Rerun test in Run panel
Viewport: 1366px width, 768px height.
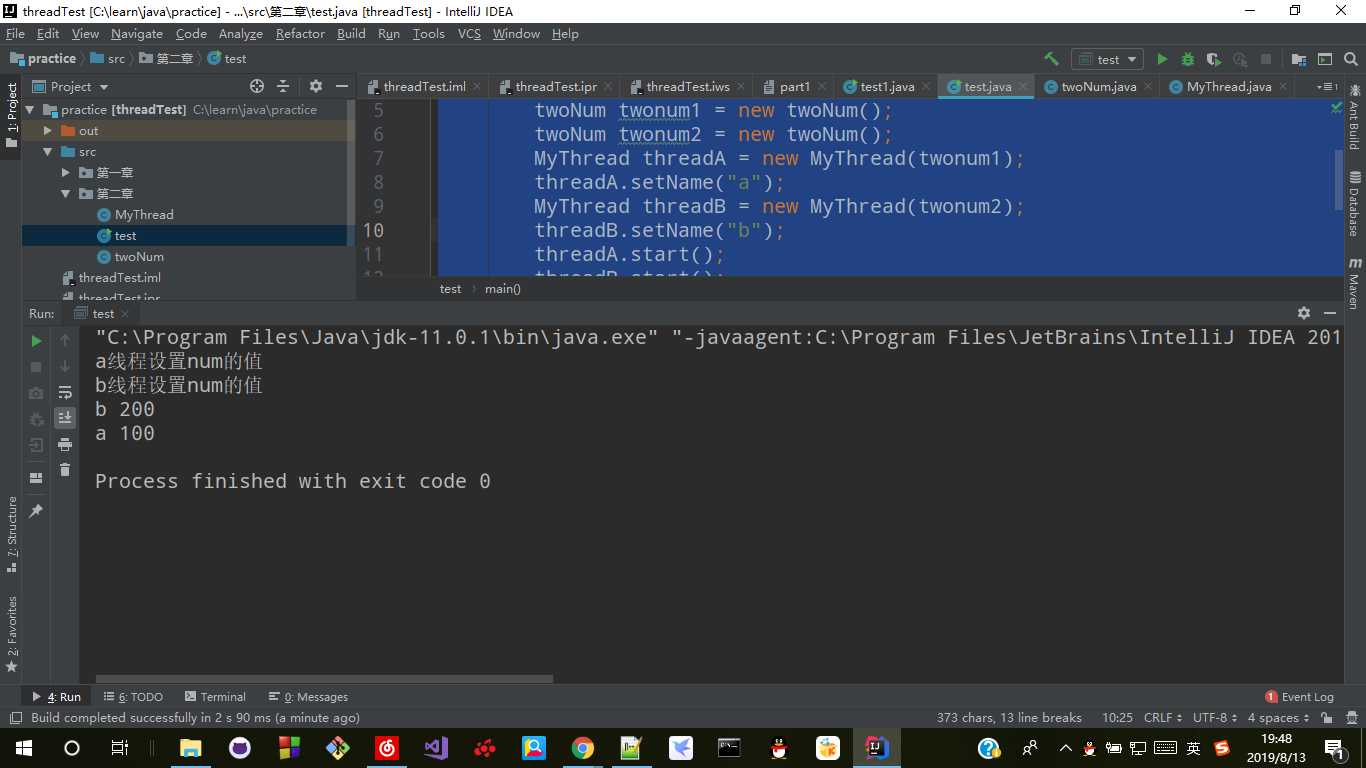37,341
